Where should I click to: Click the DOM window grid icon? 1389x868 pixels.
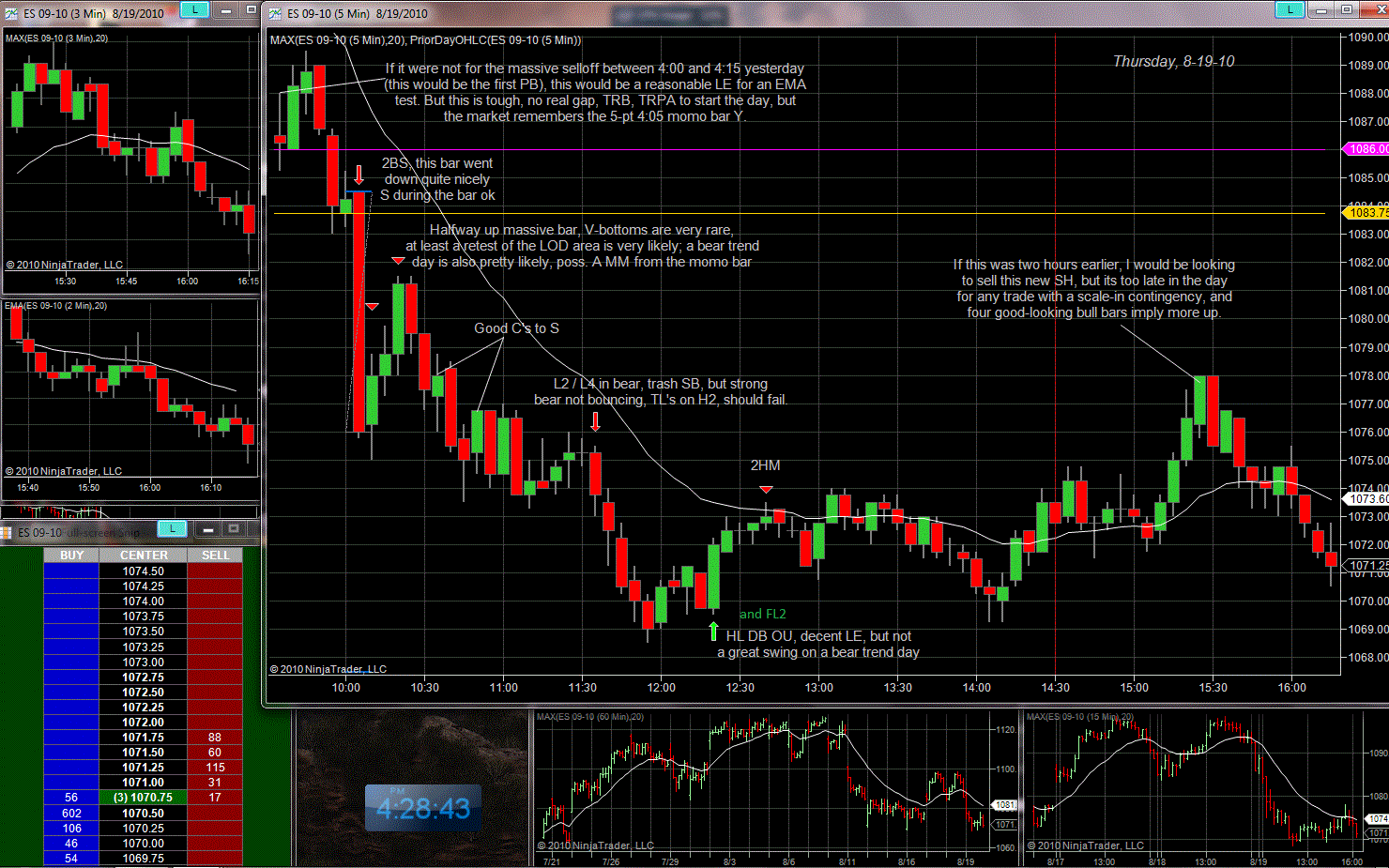[x=6, y=532]
